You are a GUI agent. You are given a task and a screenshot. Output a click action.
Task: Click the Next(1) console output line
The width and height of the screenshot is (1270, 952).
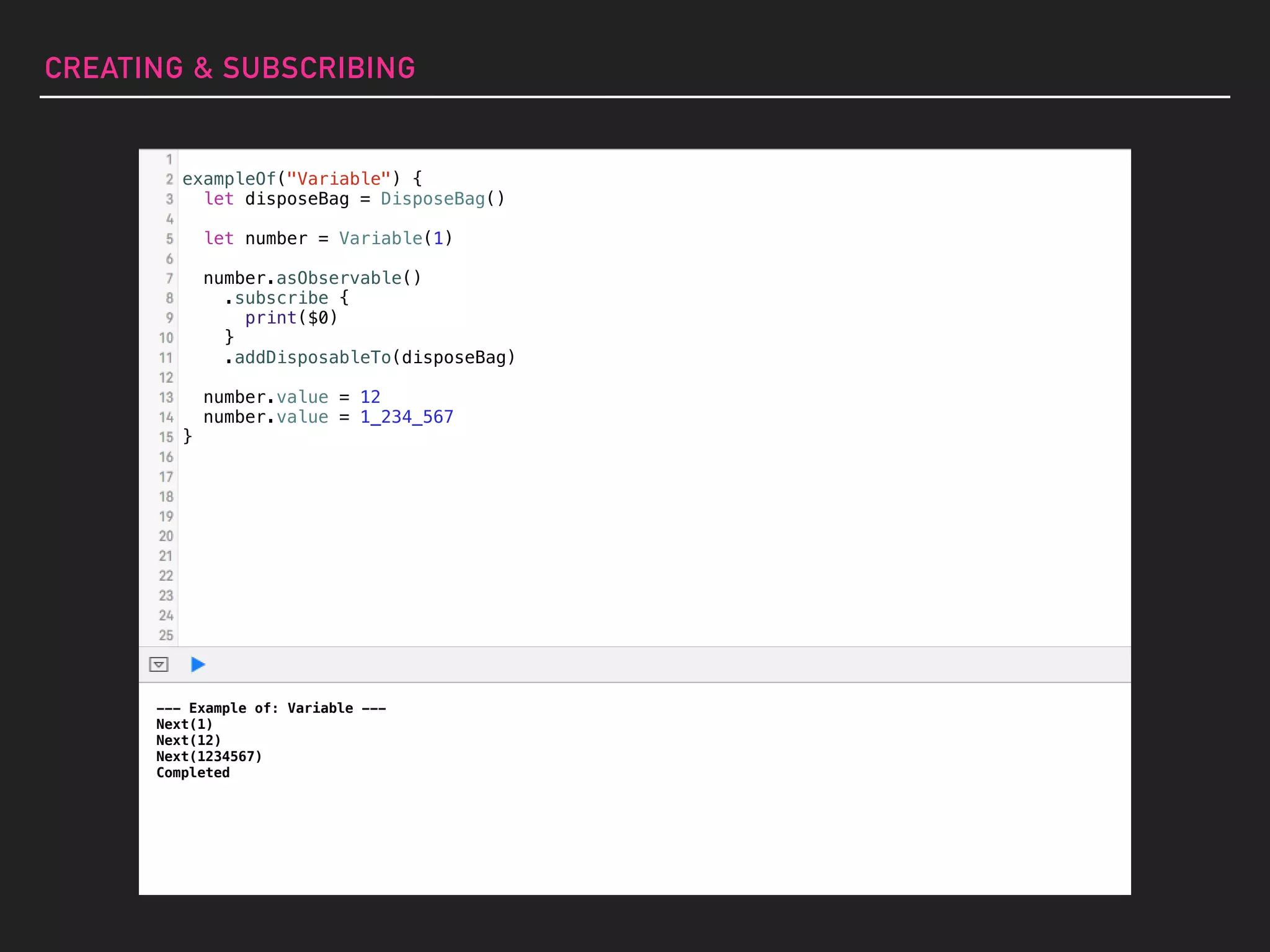click(x=184, y=725)
